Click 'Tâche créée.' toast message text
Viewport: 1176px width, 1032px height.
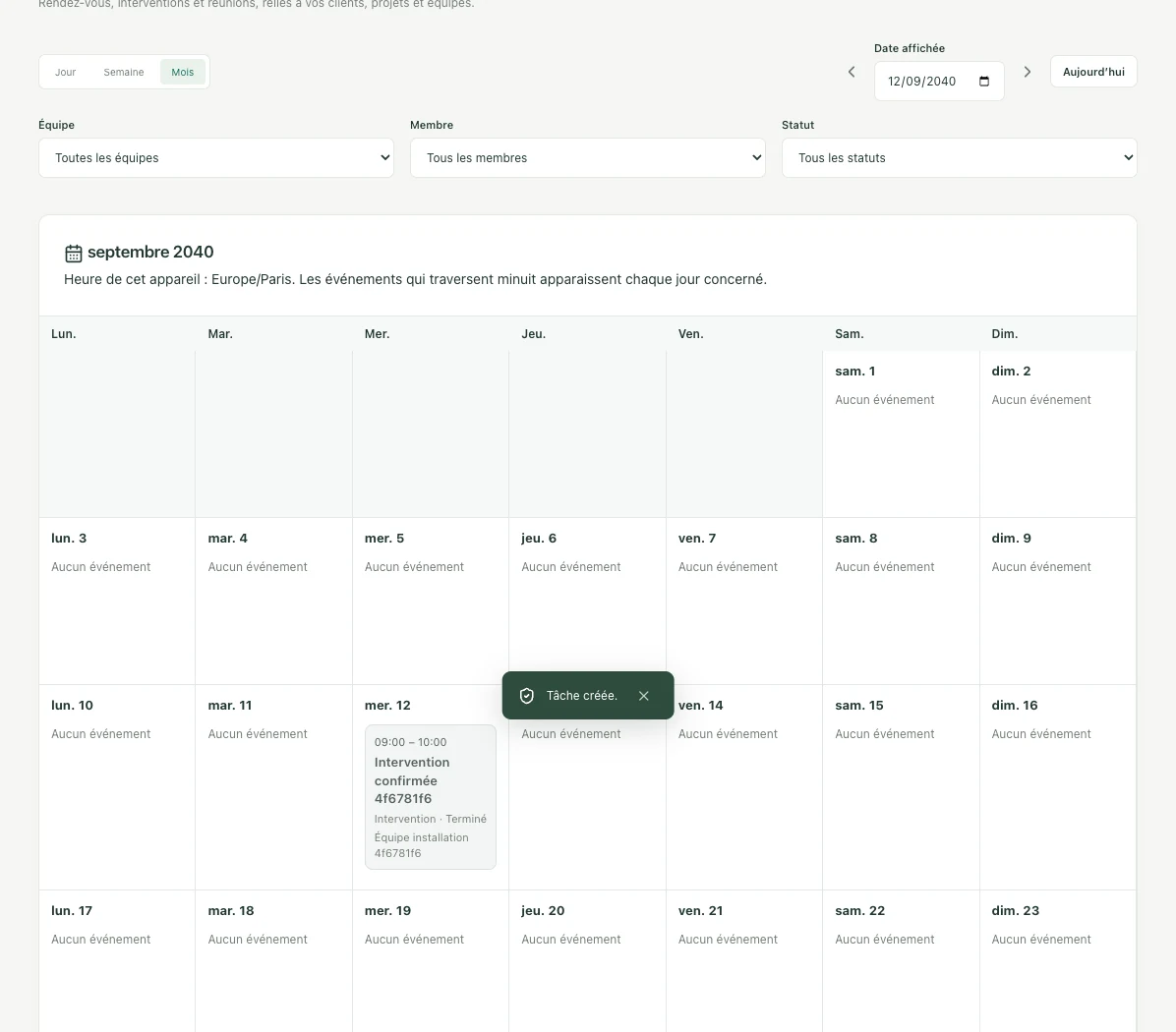pos(582,696)
